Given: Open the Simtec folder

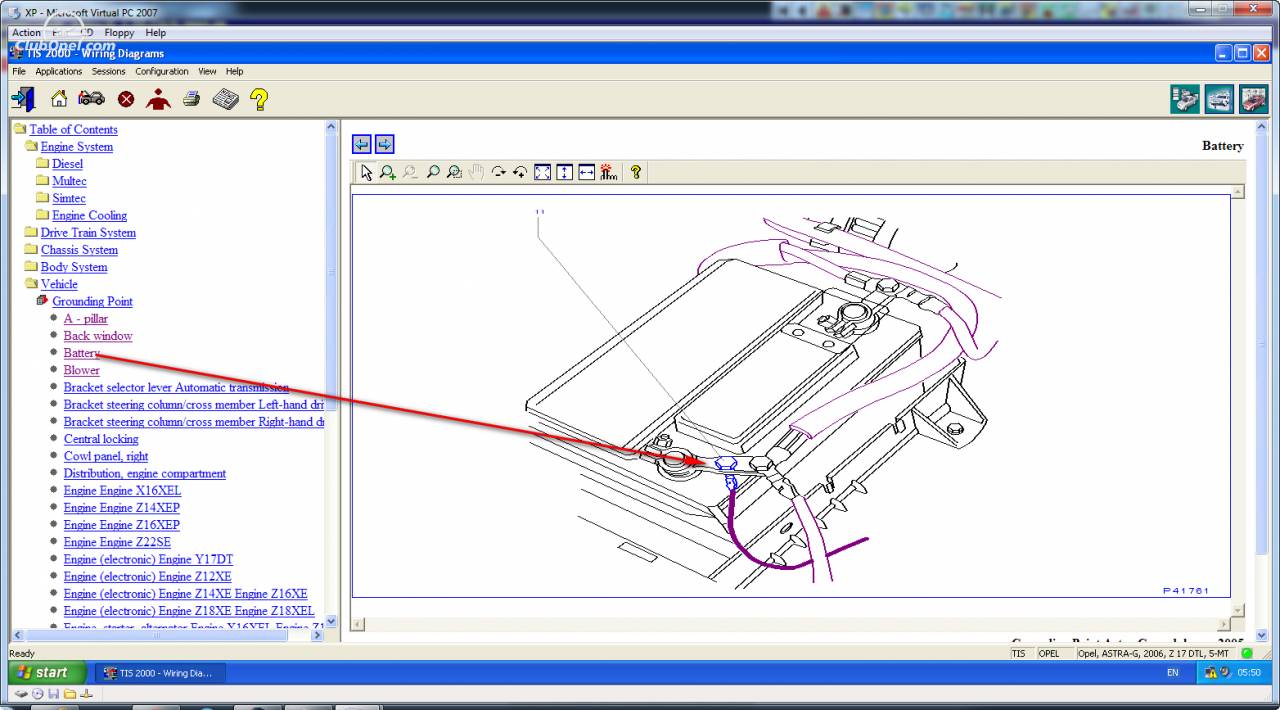Looking at the screenshot, I should (69, 198).
